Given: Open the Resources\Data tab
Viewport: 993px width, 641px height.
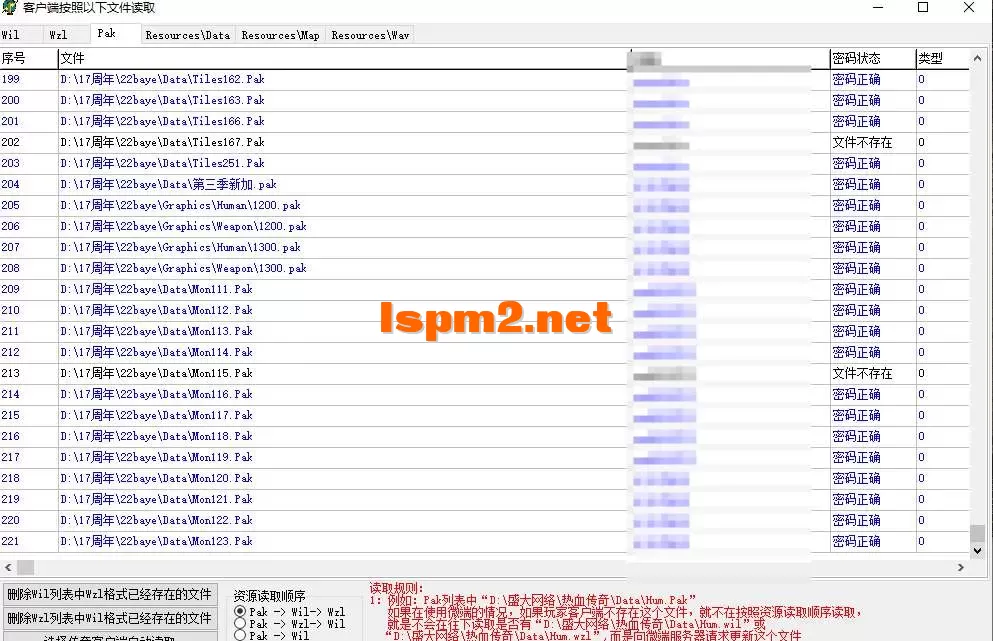Looking at the screenshot, I should [x=187, y=35].
